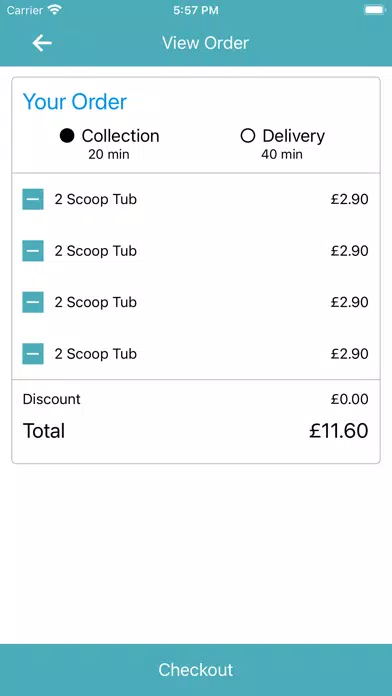Choose the Delivery label text
This screenshot has height=696, width=392.
(x=293, y=136)
